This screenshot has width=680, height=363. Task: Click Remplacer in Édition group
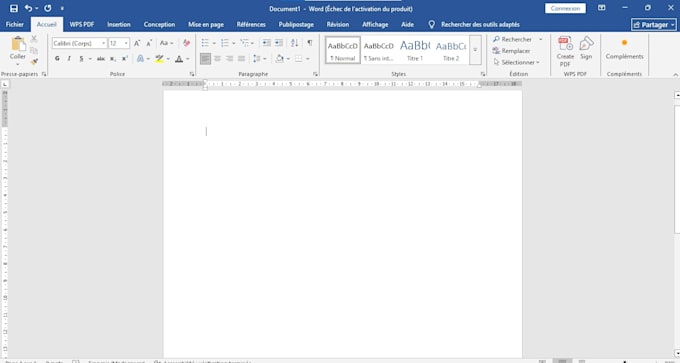tap(512, 51)
